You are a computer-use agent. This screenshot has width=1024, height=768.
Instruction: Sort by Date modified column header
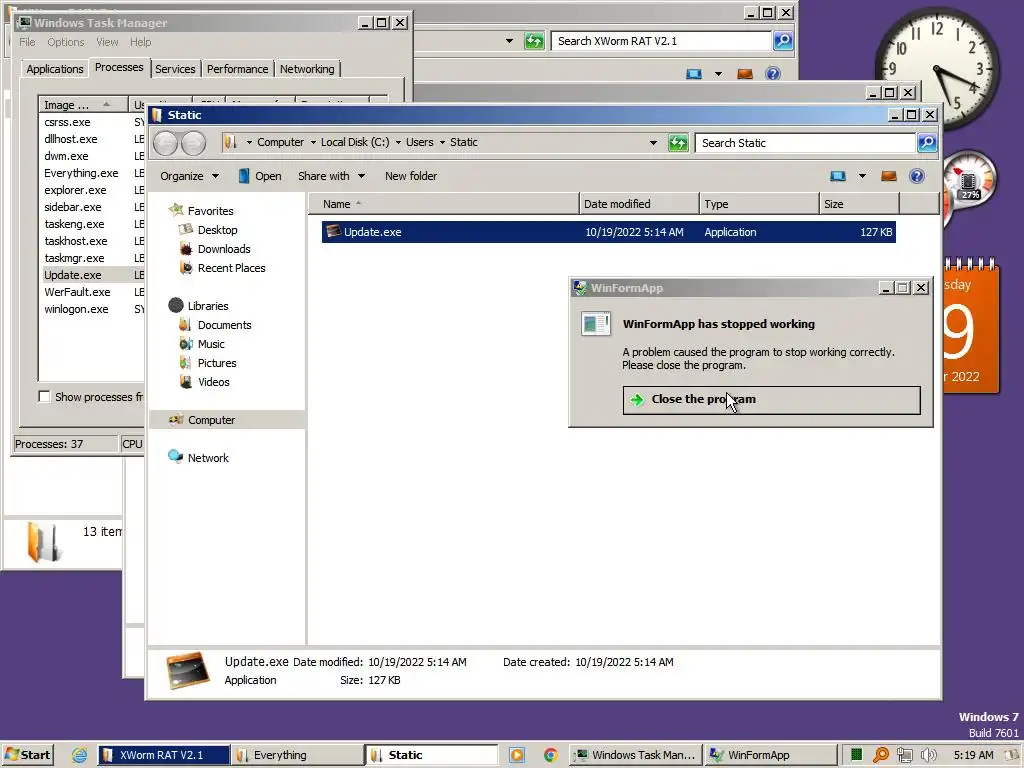639,204
